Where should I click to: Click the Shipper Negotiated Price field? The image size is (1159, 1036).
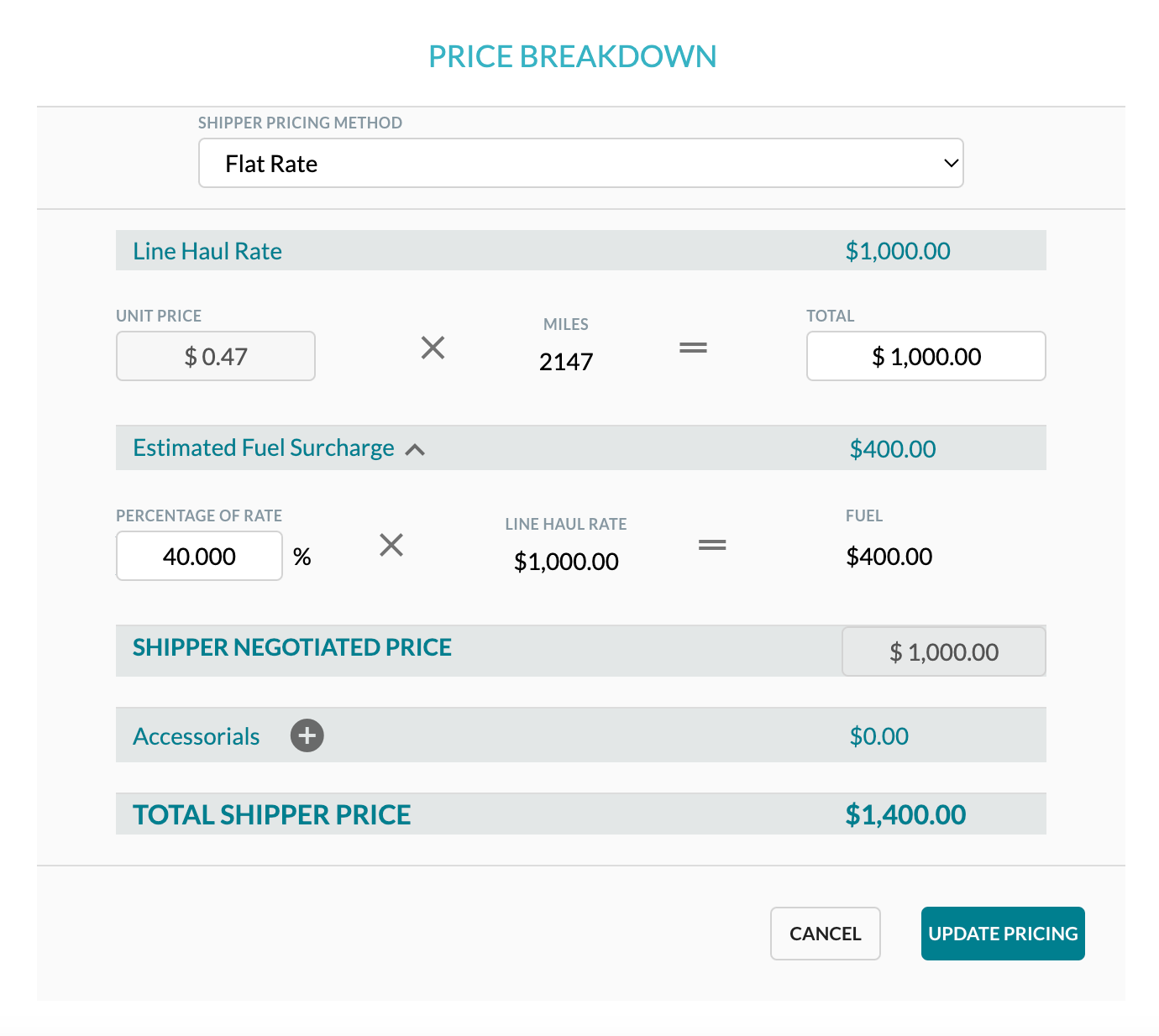click(943, 651)
